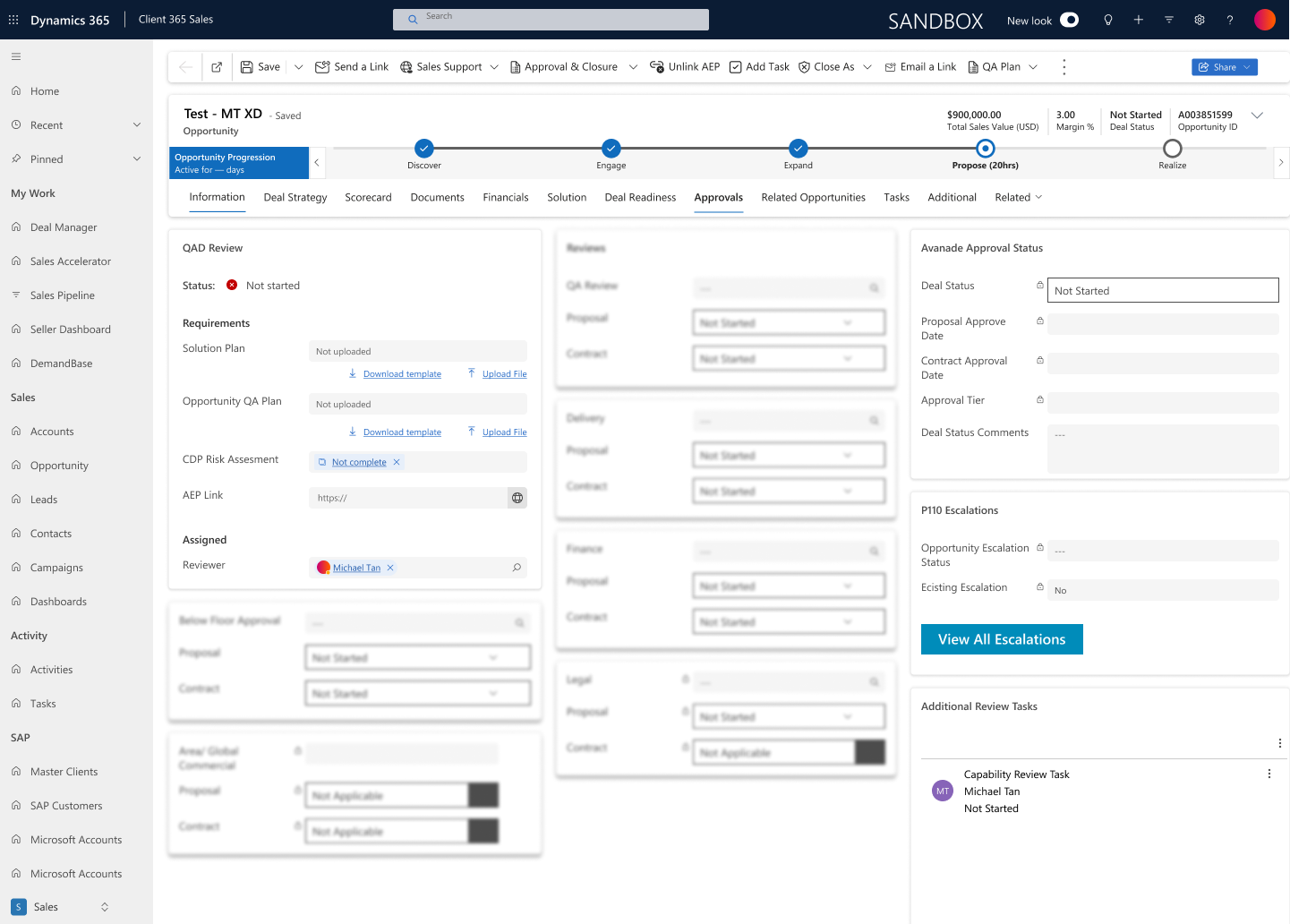1290x924 pixels.
Task: Click the Deal Status field
Action: coord(1163,290)
